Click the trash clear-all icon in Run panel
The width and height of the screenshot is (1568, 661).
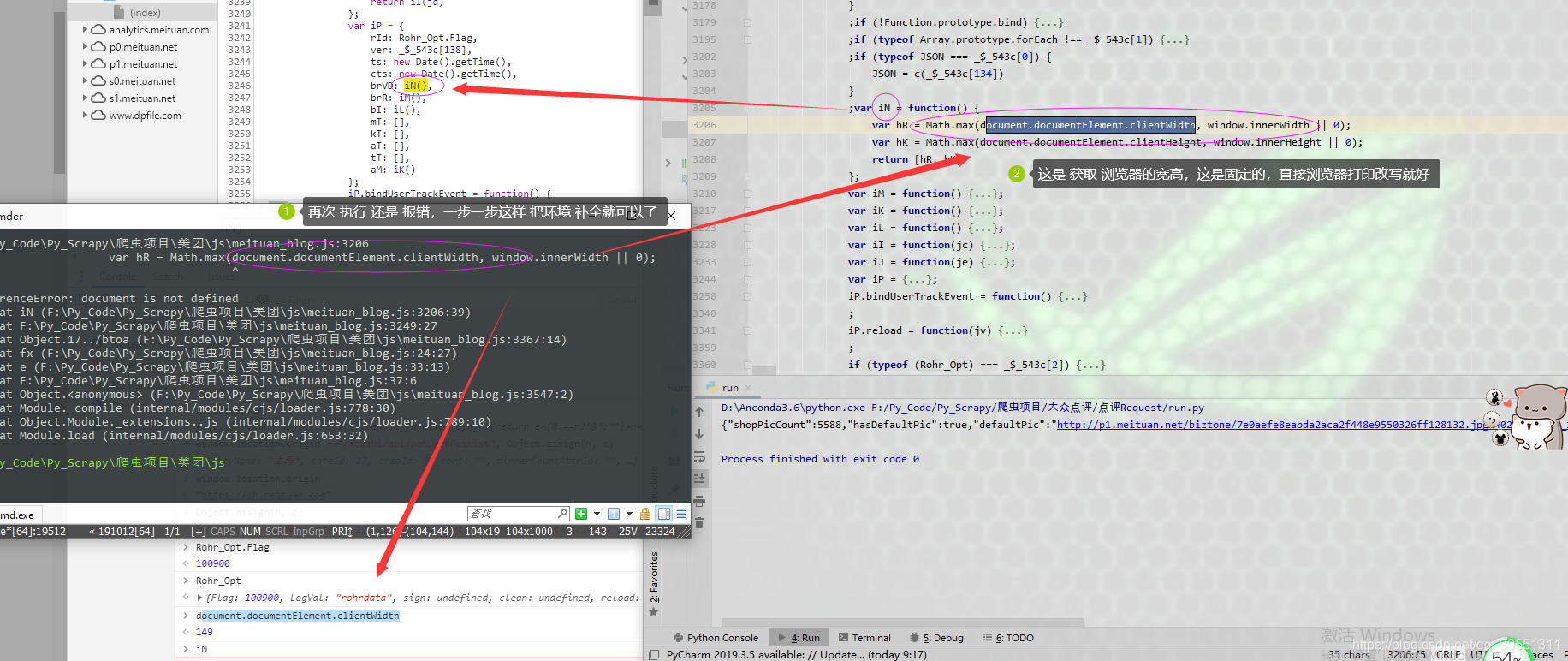click(699, 522)
